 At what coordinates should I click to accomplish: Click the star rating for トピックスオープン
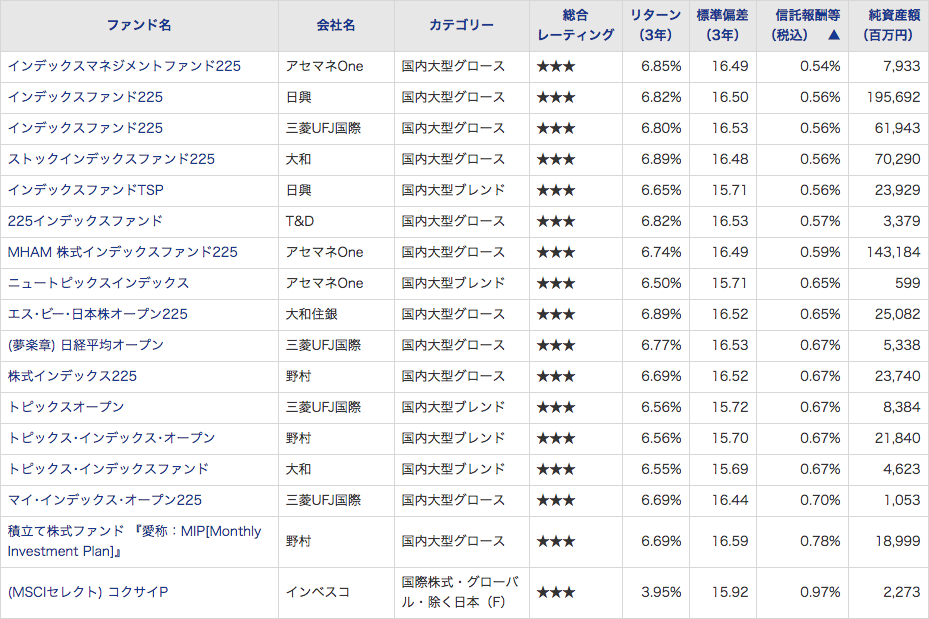pos(556,408)
